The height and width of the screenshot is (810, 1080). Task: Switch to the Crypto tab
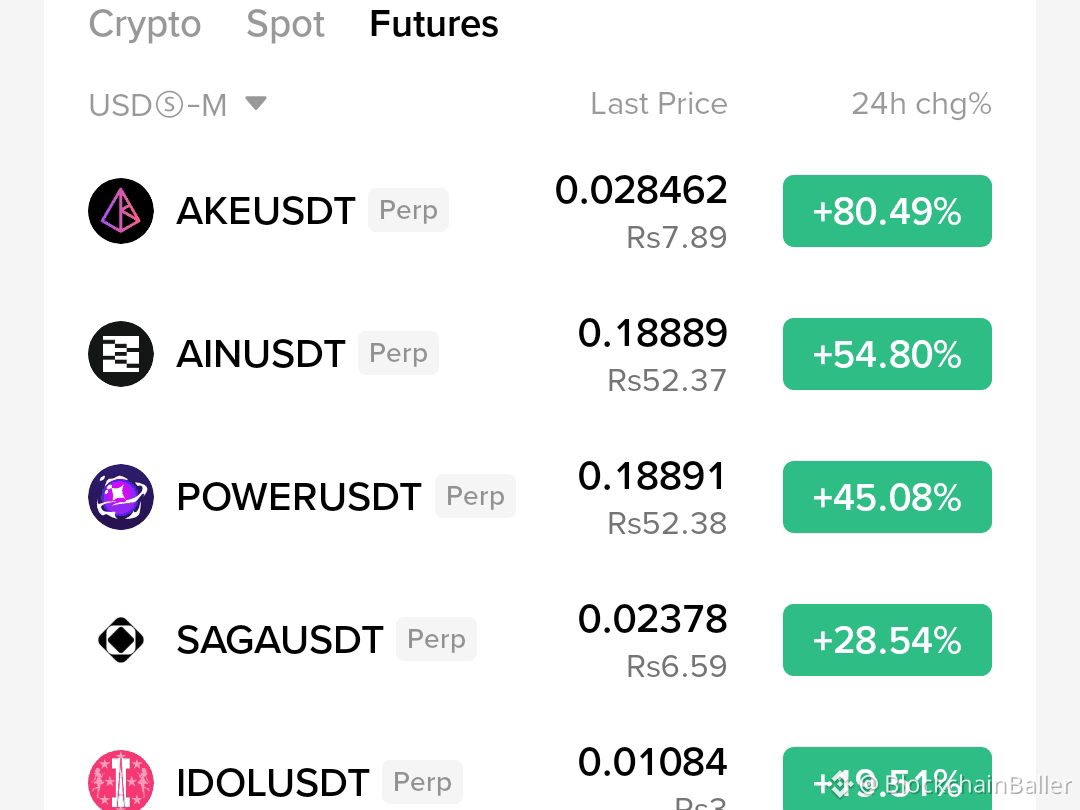click(145, 24)
